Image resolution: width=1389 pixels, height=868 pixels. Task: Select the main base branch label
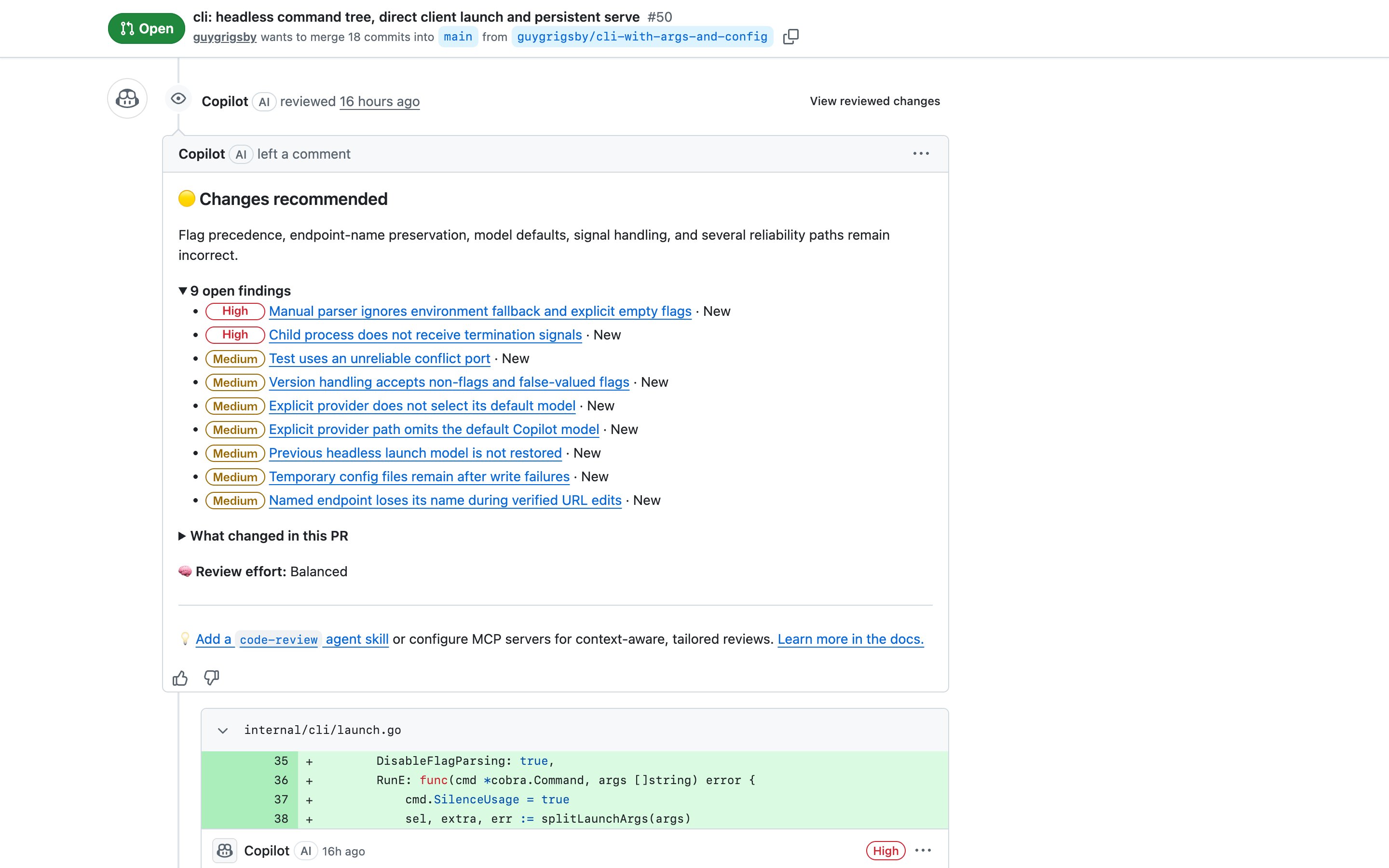(458, 37)
